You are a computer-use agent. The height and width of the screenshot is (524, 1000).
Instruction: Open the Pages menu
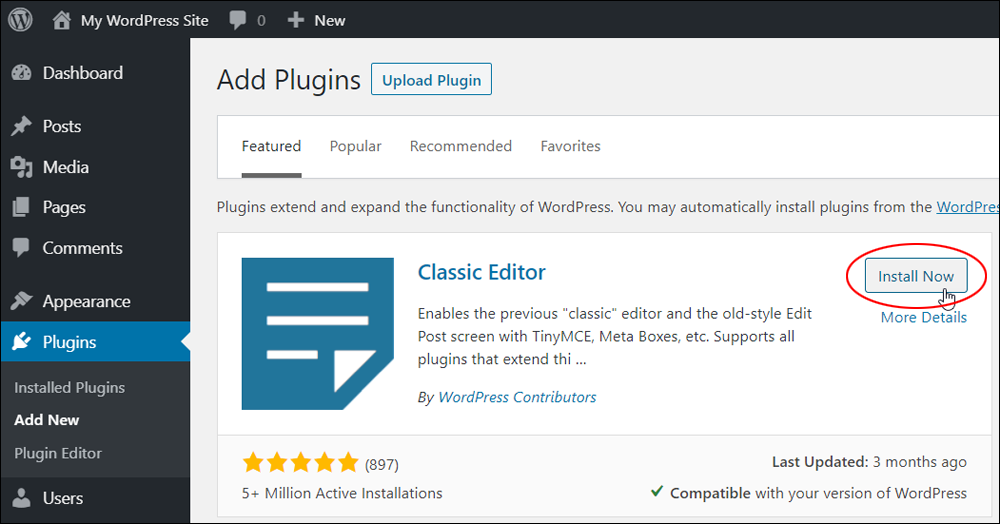click(64, 208)
